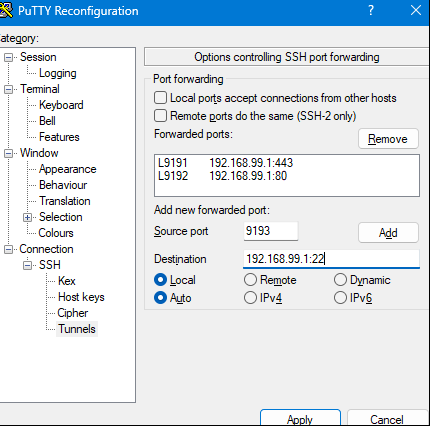Select the Dynamic radio button
This screenshot has width=430, height=426.
tap(340, 280)
